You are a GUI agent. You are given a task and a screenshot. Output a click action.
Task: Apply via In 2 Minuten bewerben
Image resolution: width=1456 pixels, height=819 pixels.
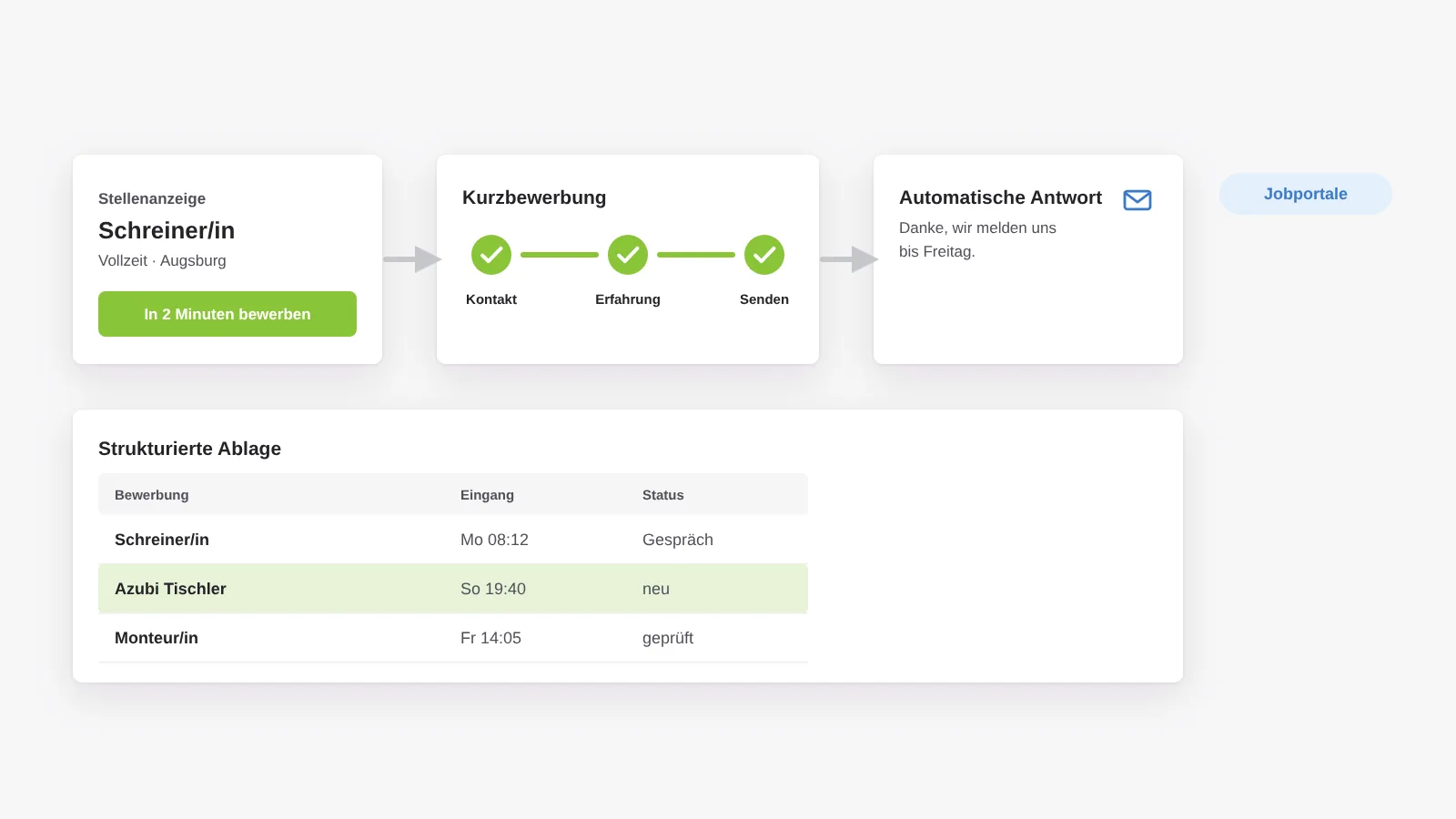(x=227, y=314)
